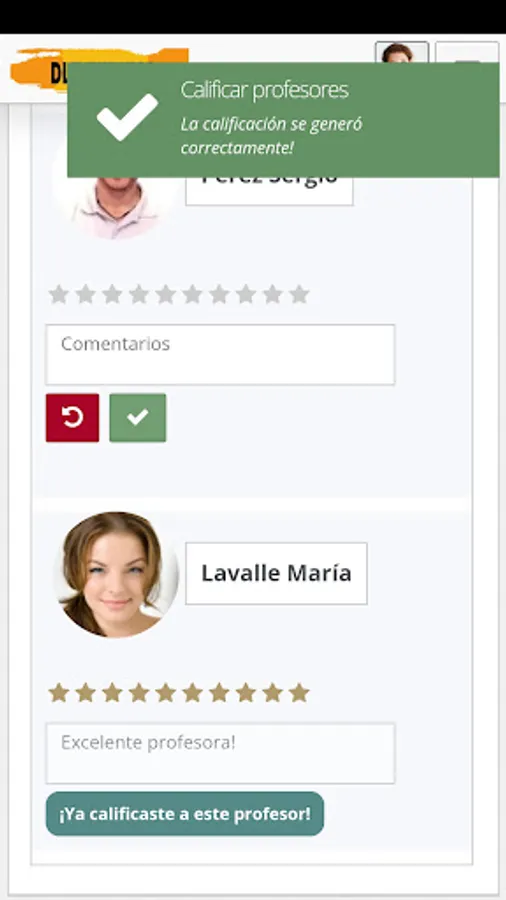Open Lavalle María name label
This screenshot has height=900, width=506.
pos(277,573)
